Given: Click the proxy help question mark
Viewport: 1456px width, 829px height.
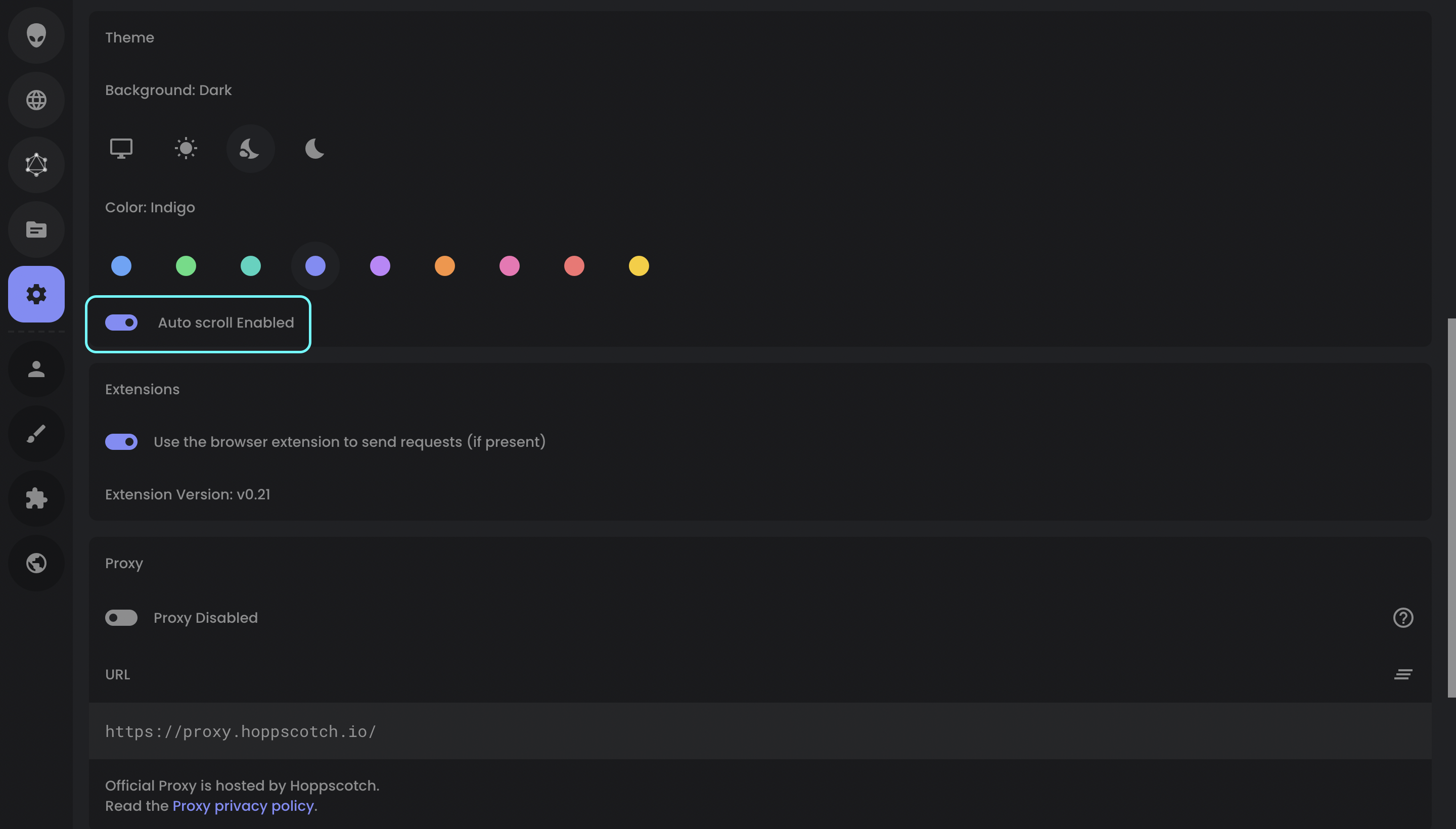Looking at the screenshot, I should (x=1403, y=618).
